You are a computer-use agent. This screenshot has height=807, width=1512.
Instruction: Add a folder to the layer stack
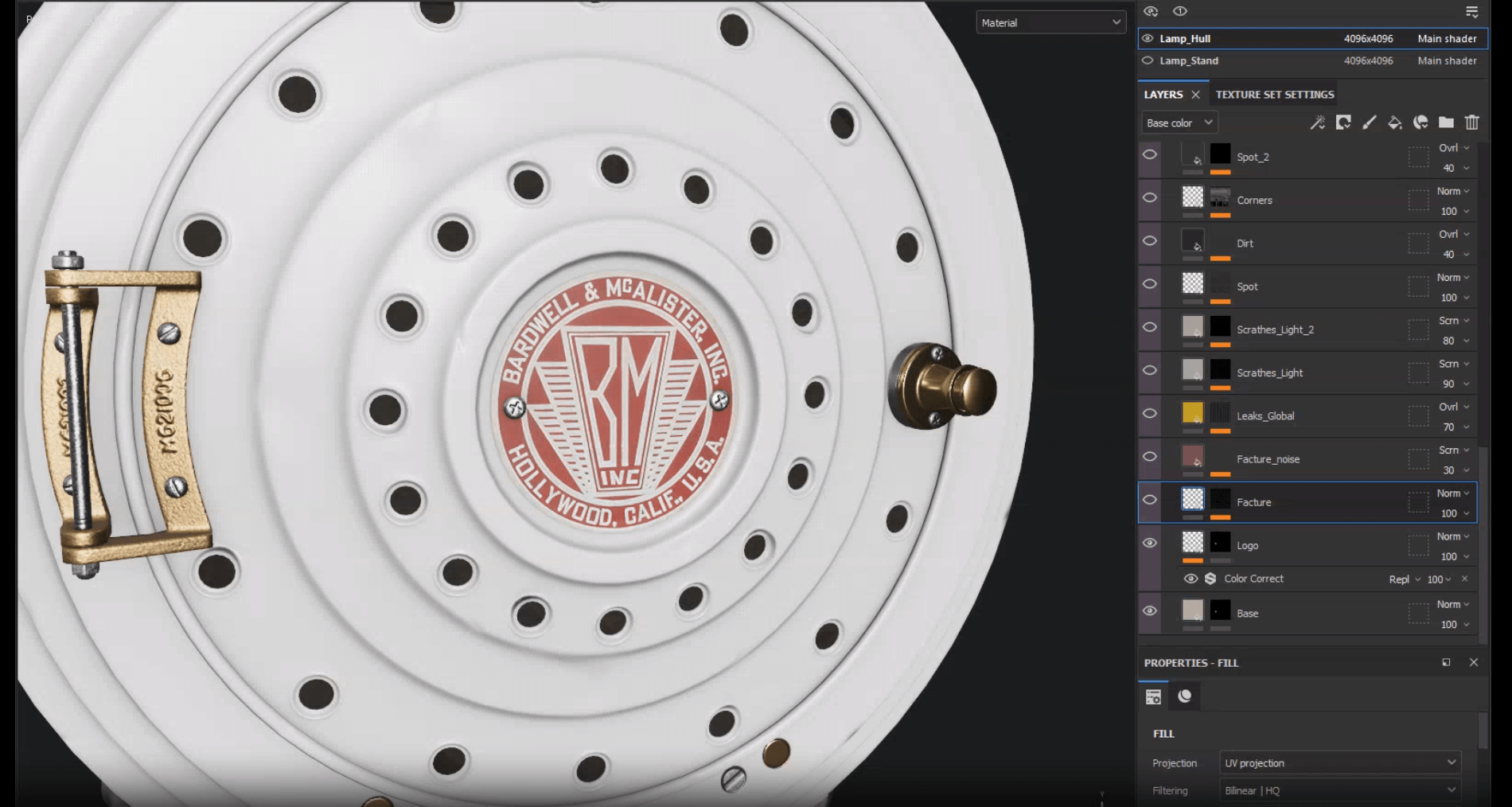pos(1446,123)
